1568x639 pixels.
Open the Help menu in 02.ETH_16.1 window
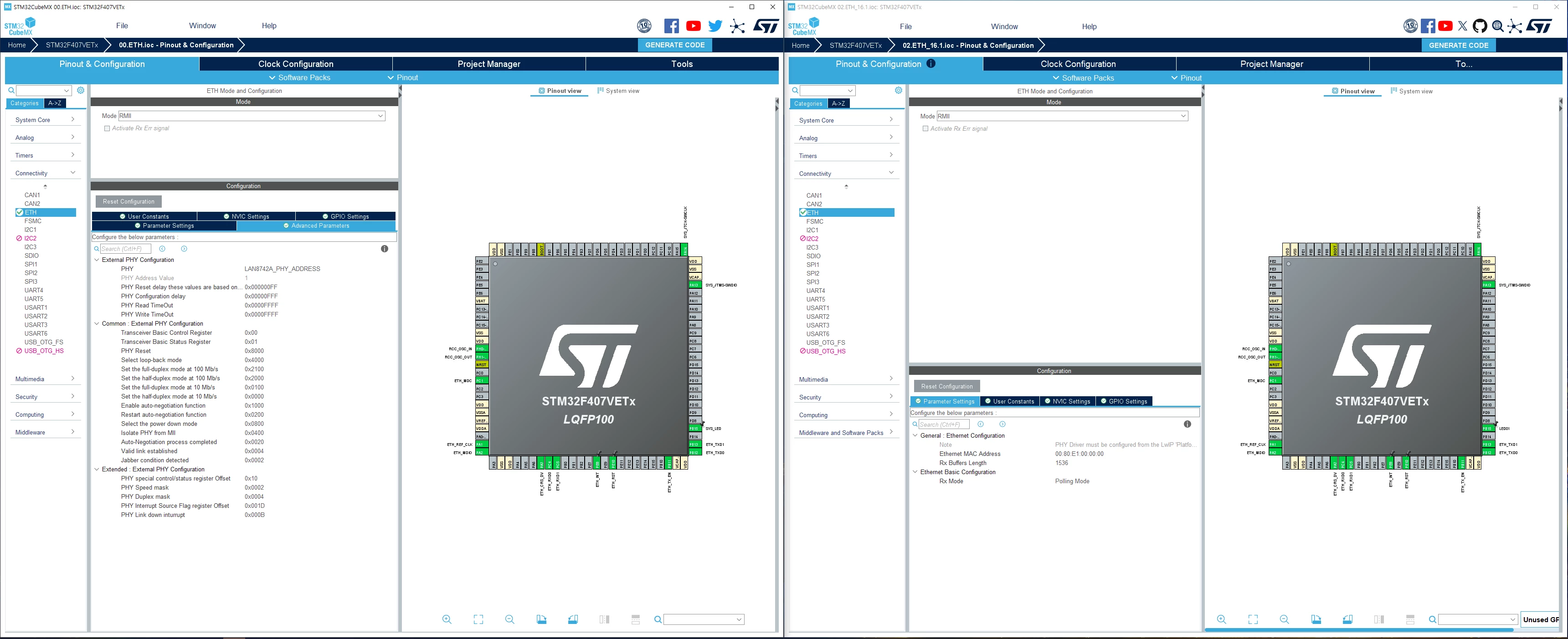(1089, 26)
